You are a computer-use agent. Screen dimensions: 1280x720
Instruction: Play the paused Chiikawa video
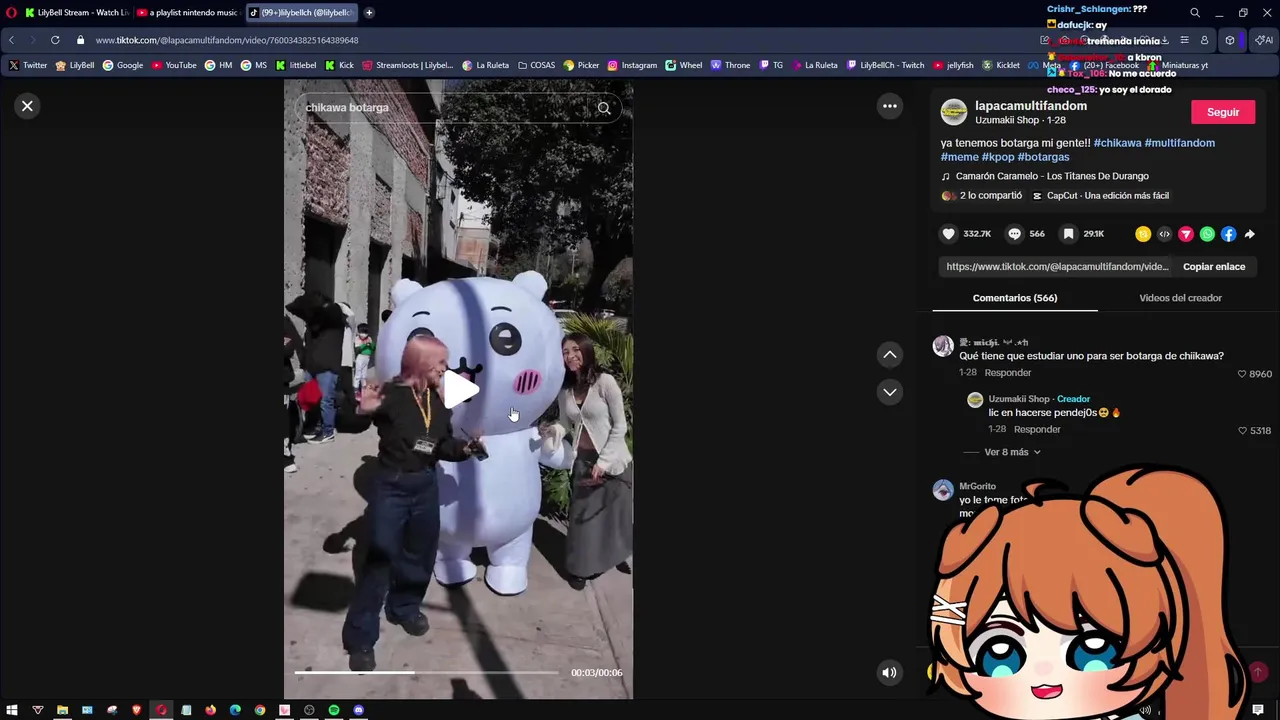coord(460,390)
